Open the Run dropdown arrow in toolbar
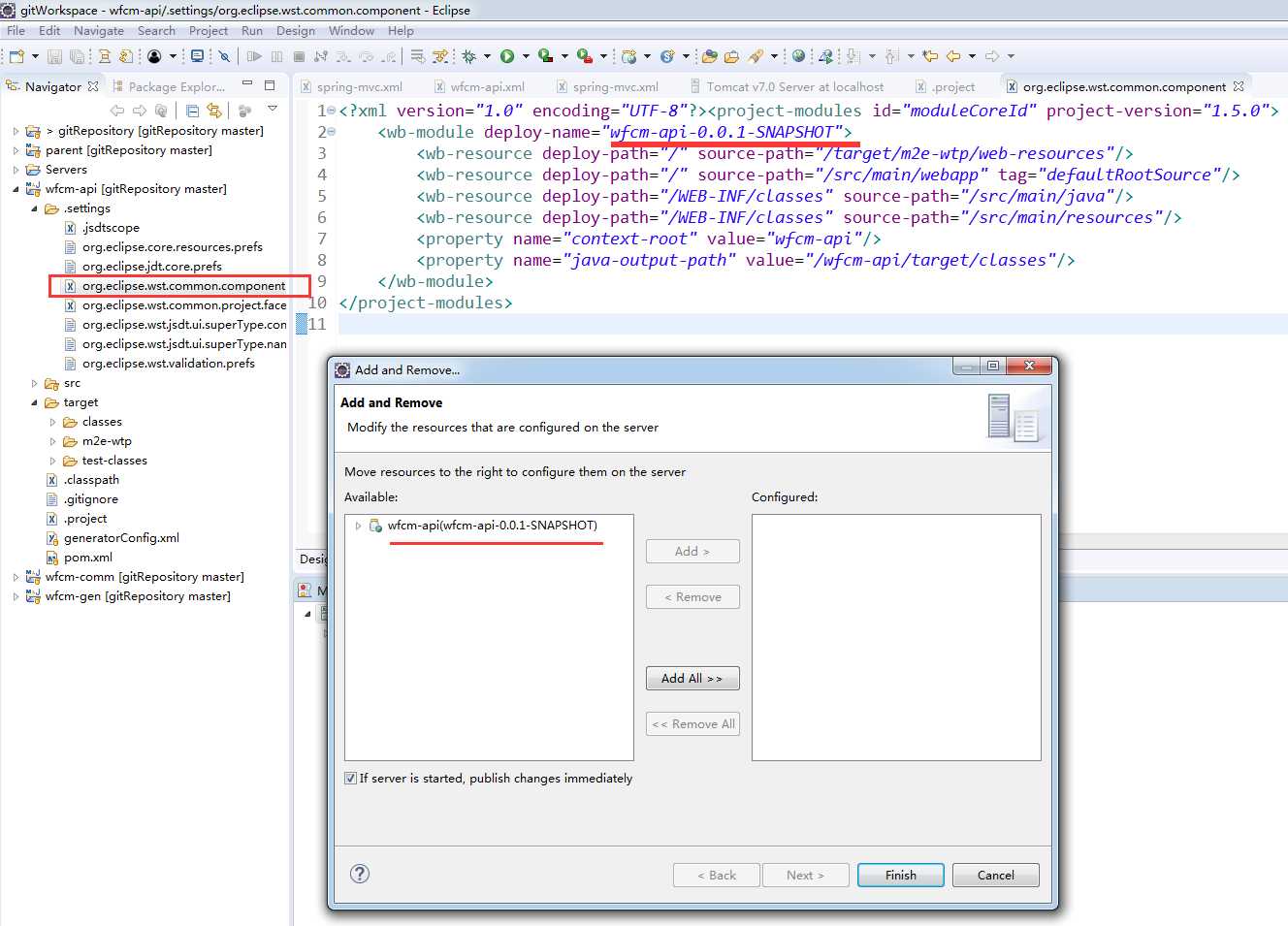Screen dimensions: 1288x926 526,56
